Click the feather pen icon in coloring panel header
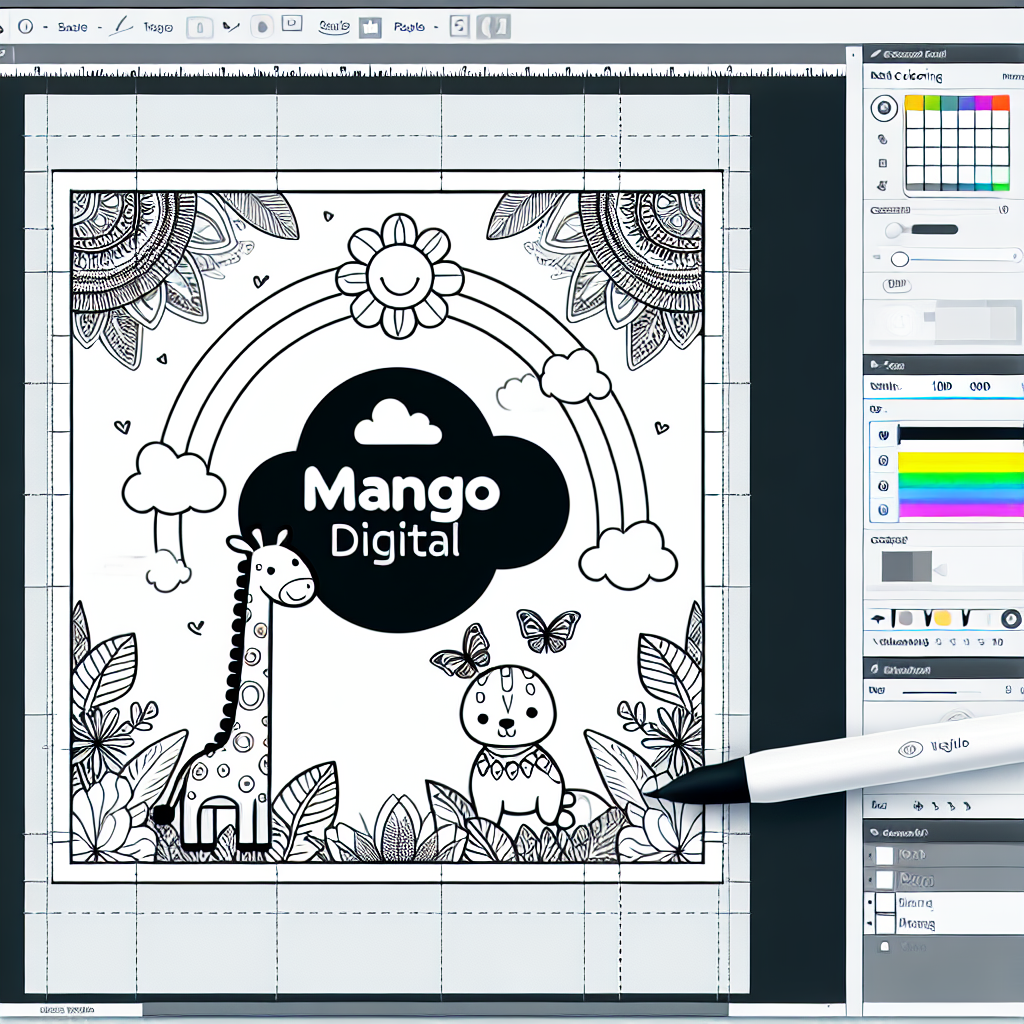The image size is (1024, 1024). coord(876,54)
